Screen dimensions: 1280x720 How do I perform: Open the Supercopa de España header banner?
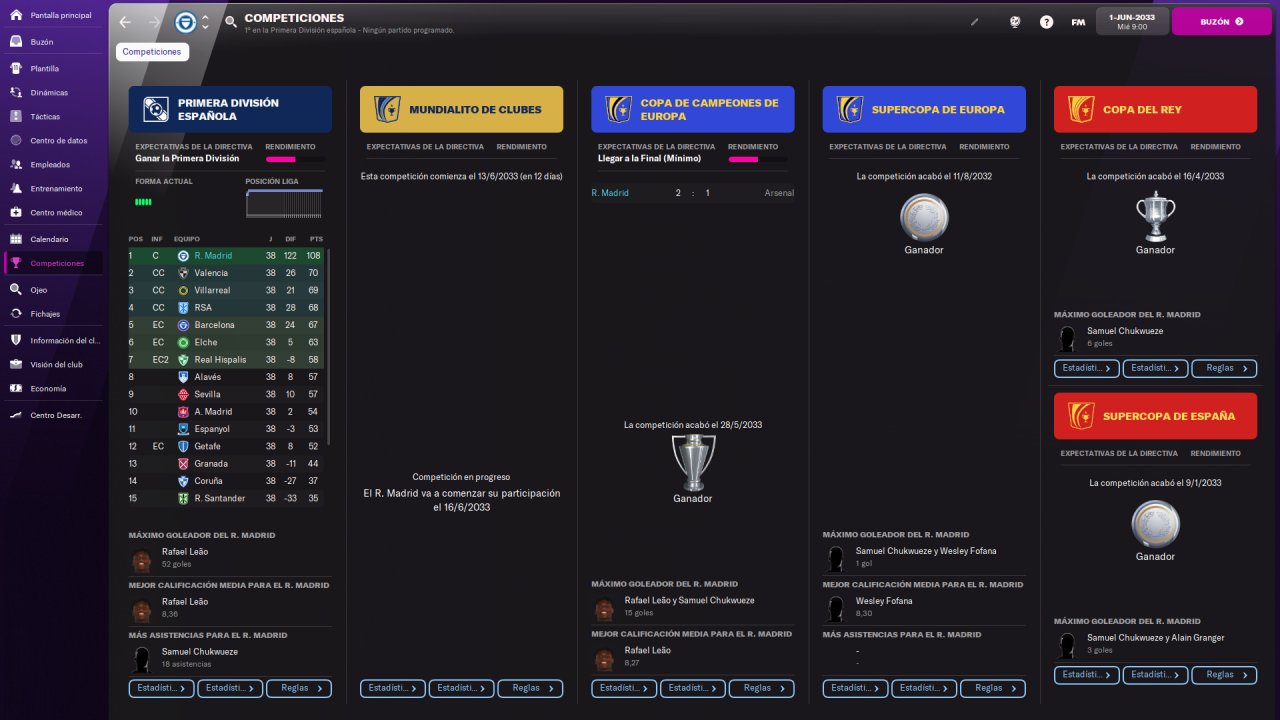pos(1155,416)
